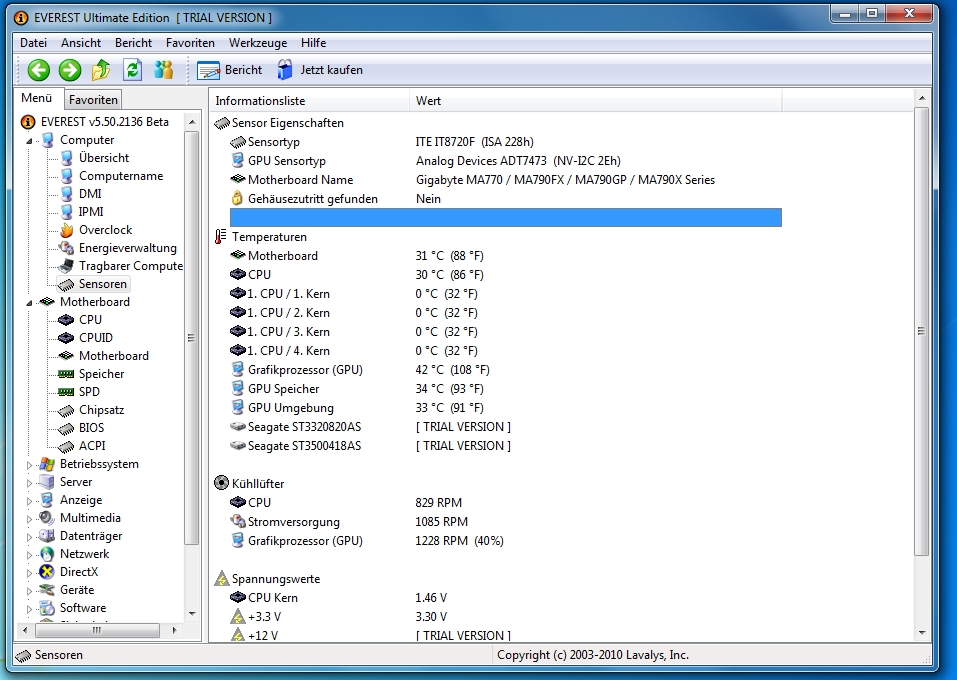Select the Geräte tree item
The image size is (957, 680).
pyautogui.click(x=77, y=590)
